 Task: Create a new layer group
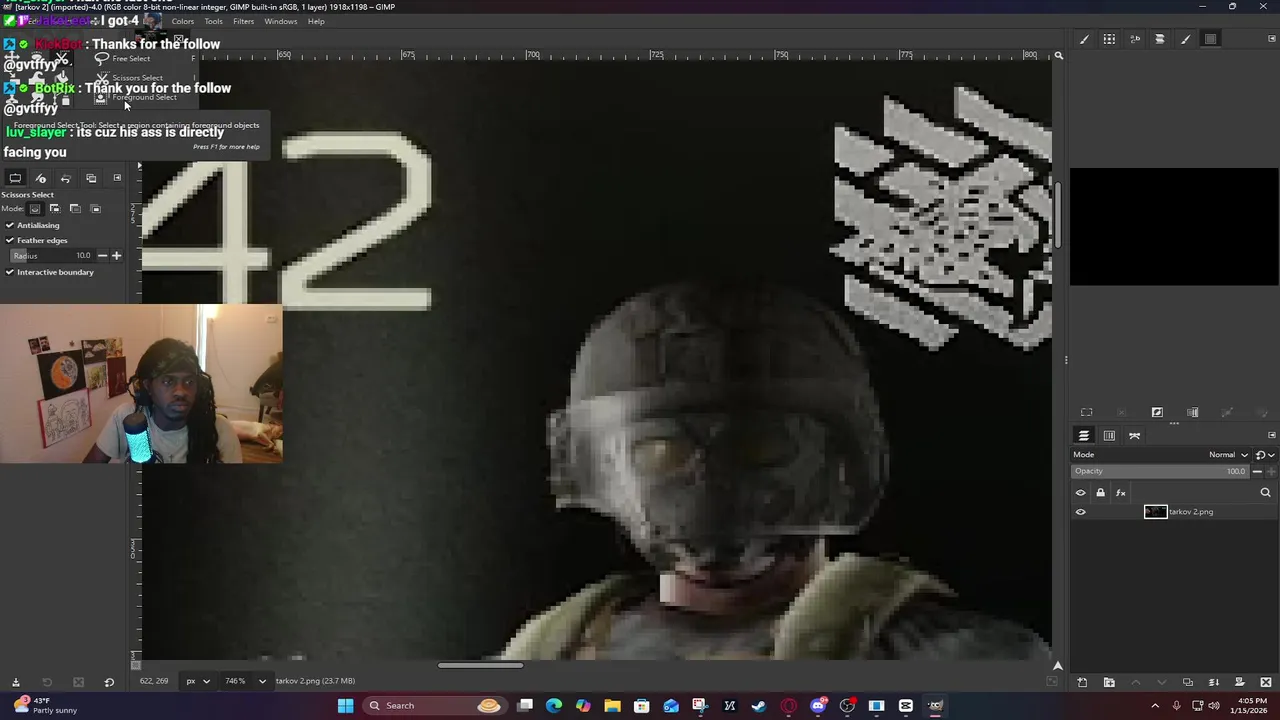click(1109, 682)
